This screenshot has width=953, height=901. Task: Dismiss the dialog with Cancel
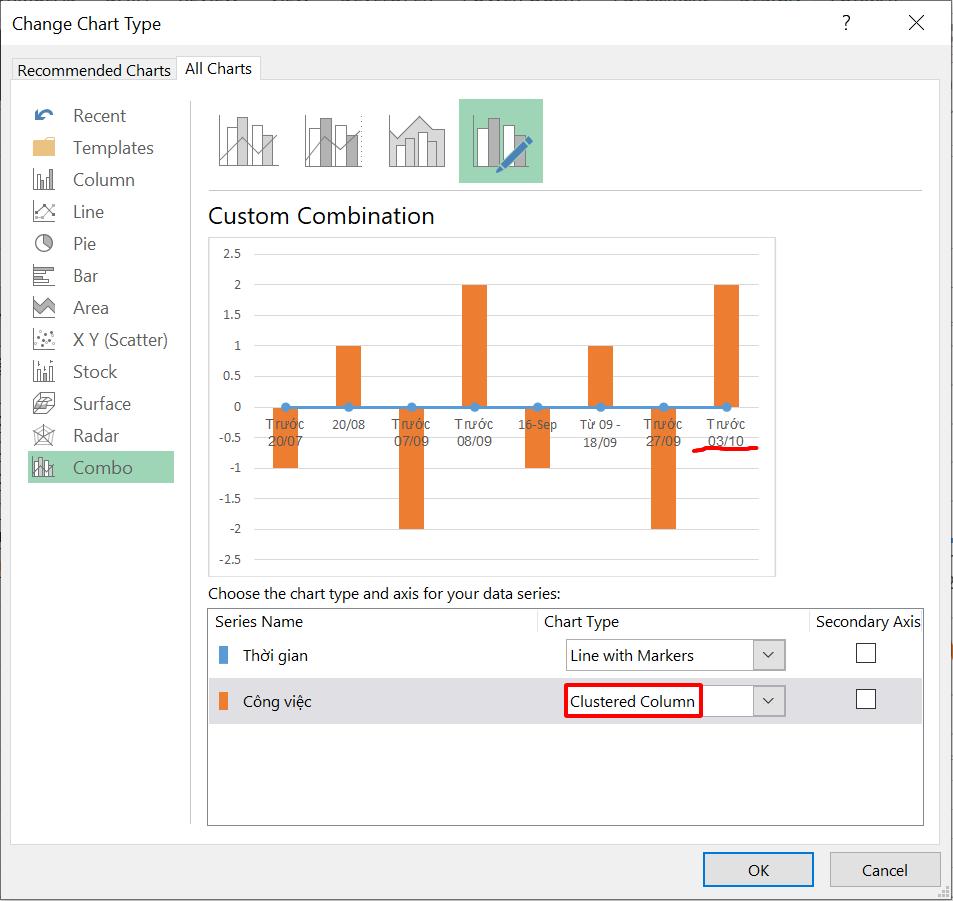point(884,869)
